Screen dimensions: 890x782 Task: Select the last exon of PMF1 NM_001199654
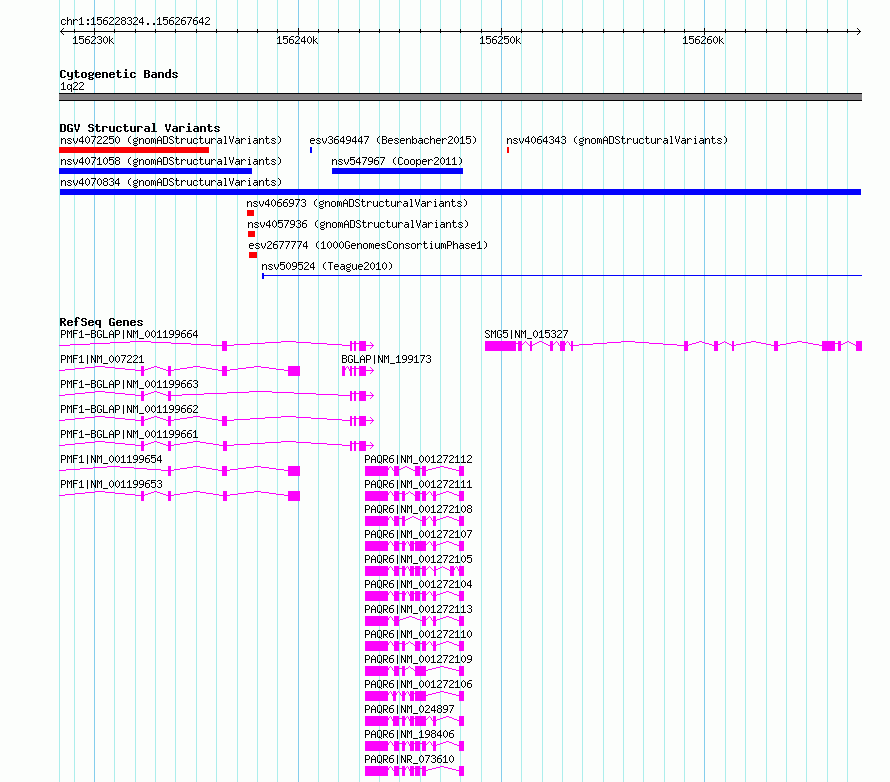pyautogui.click(x=294, y=471)
